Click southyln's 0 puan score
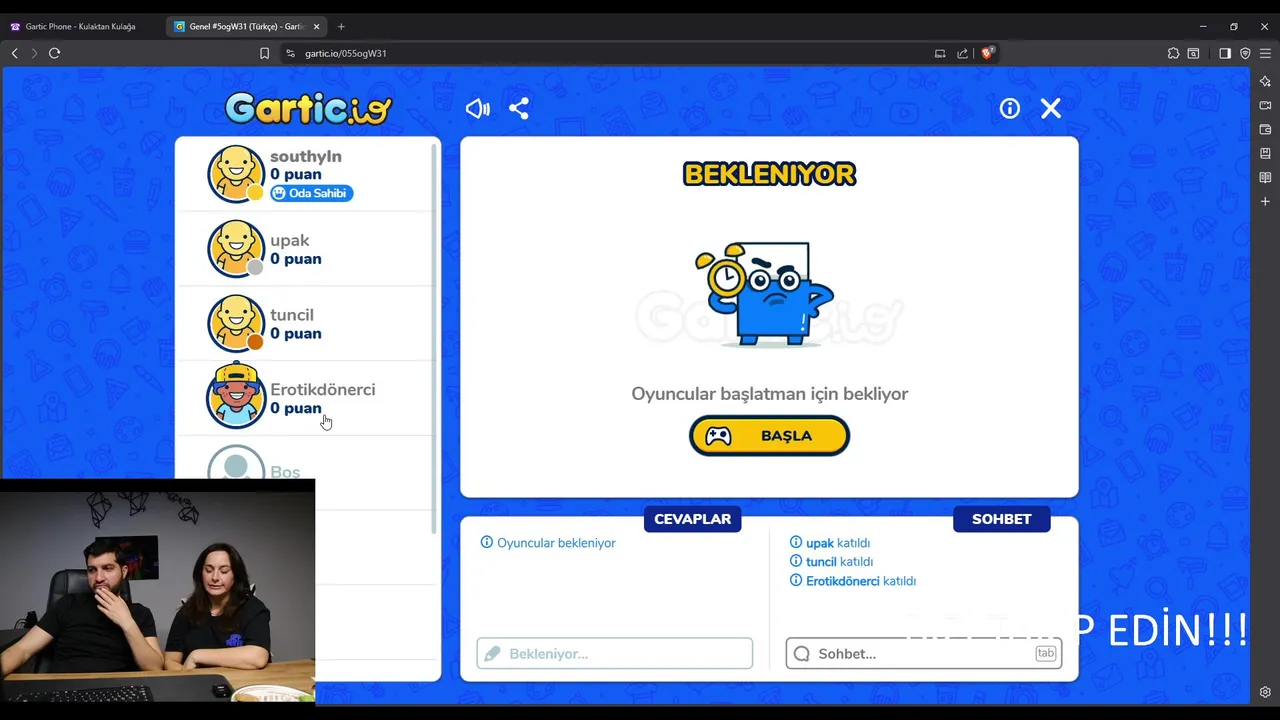This screenshot has height=720, width=1280. coord(296,175)
